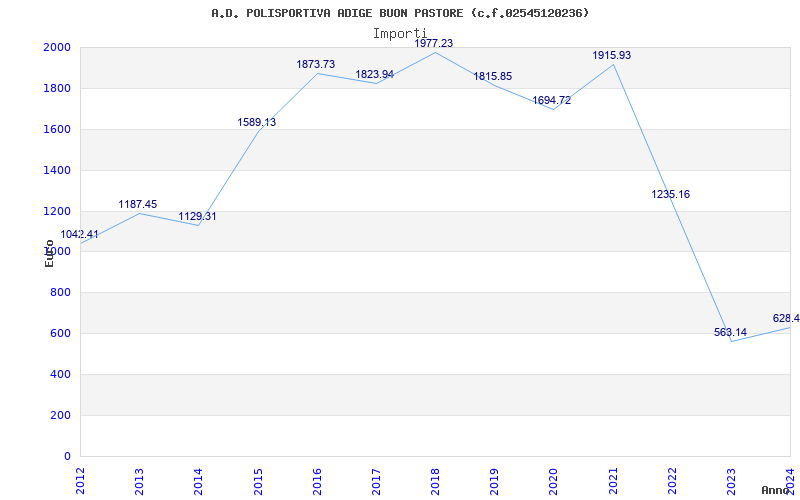Select data label 1235.16
The width and height of the screenshot is (800, 500).
(x=670, y=194)
